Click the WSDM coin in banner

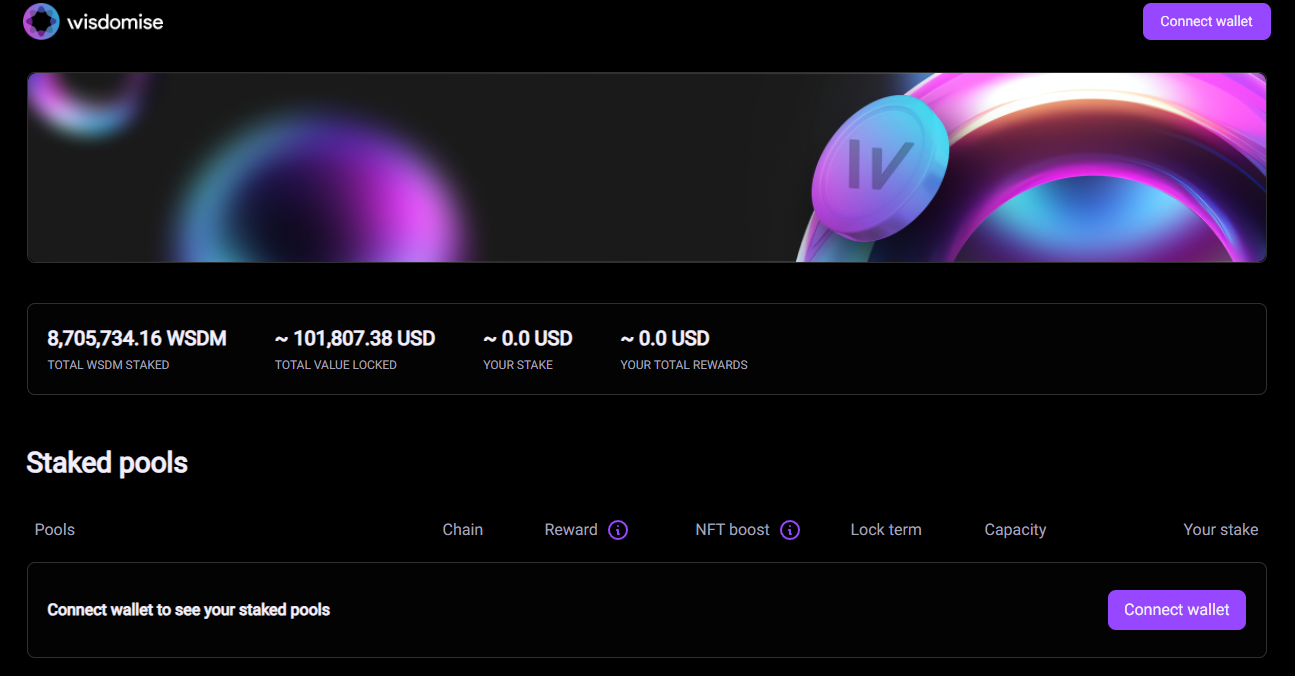880,167
